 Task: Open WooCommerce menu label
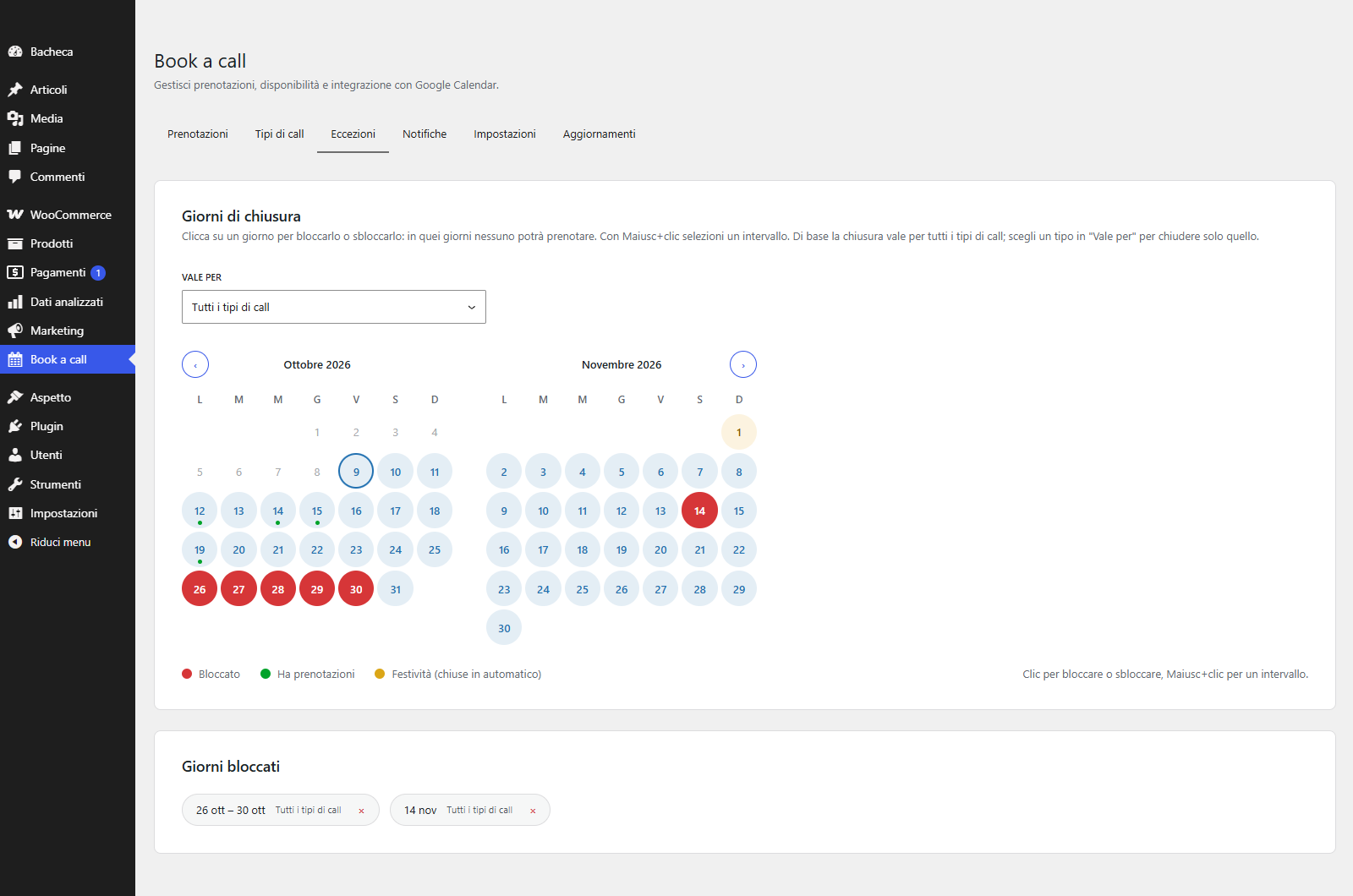coord(71,215)
